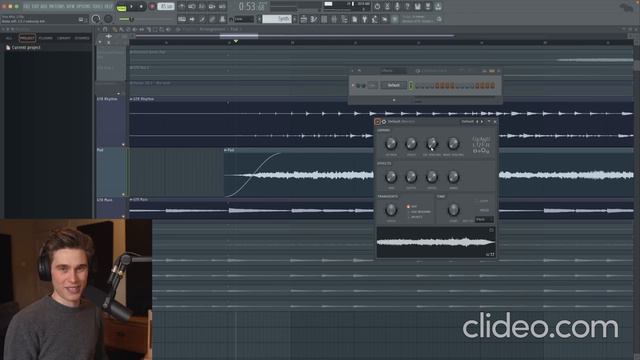Click the playhead marker on timeline
640x360 pixels.
pos(236,41)
